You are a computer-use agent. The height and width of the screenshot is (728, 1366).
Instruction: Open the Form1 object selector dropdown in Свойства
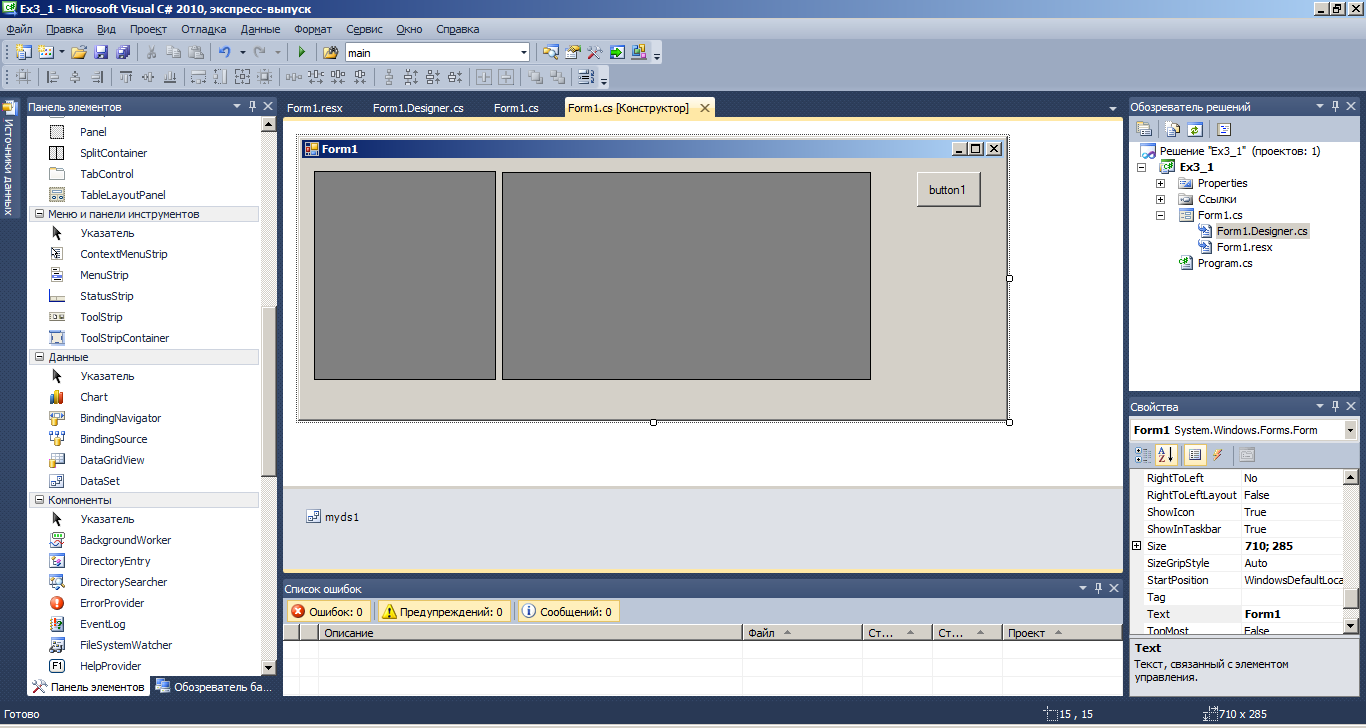pos(1351,430)
